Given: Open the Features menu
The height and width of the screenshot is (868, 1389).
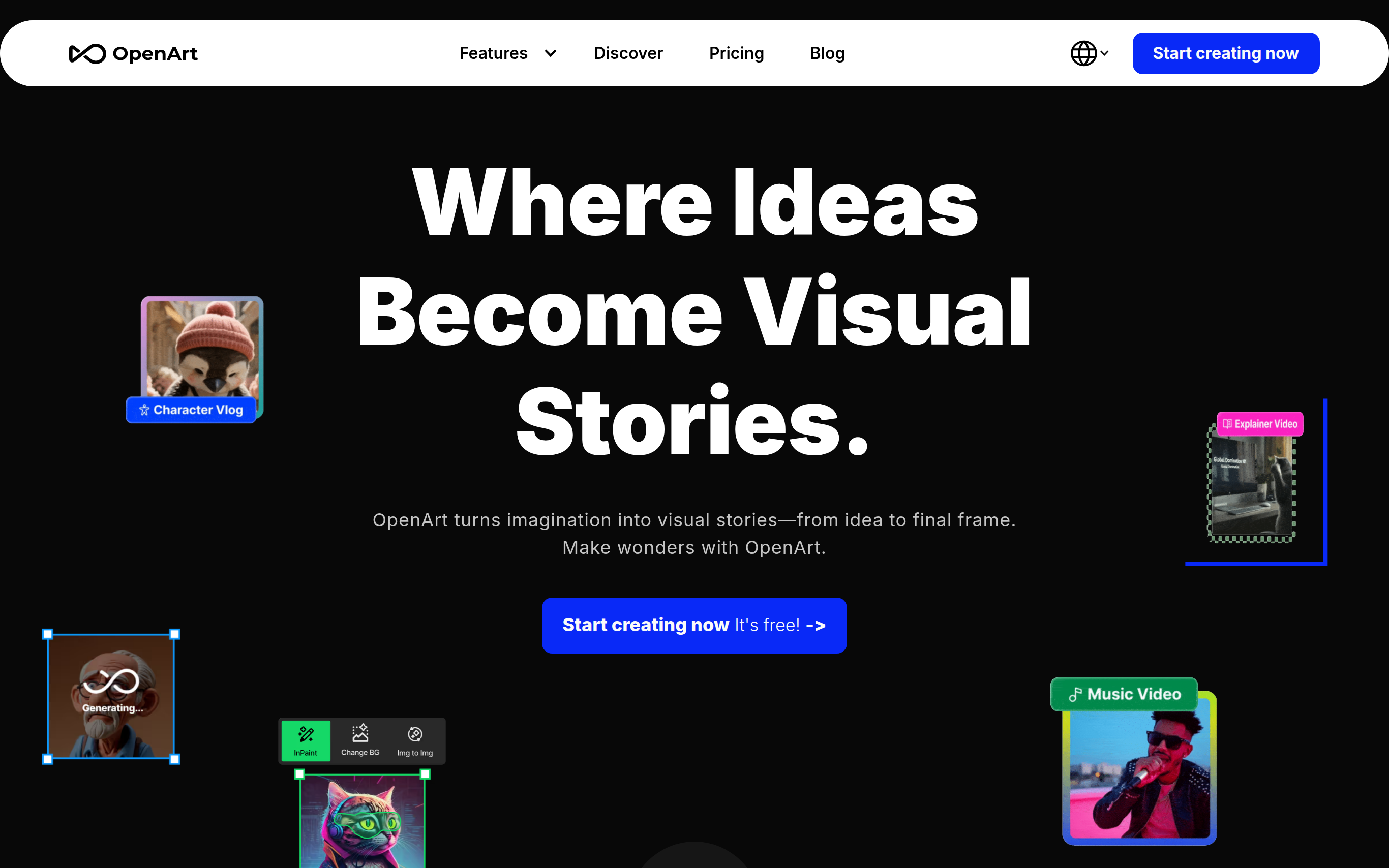Looking at the screenshot, I should (x=493, y=53).
